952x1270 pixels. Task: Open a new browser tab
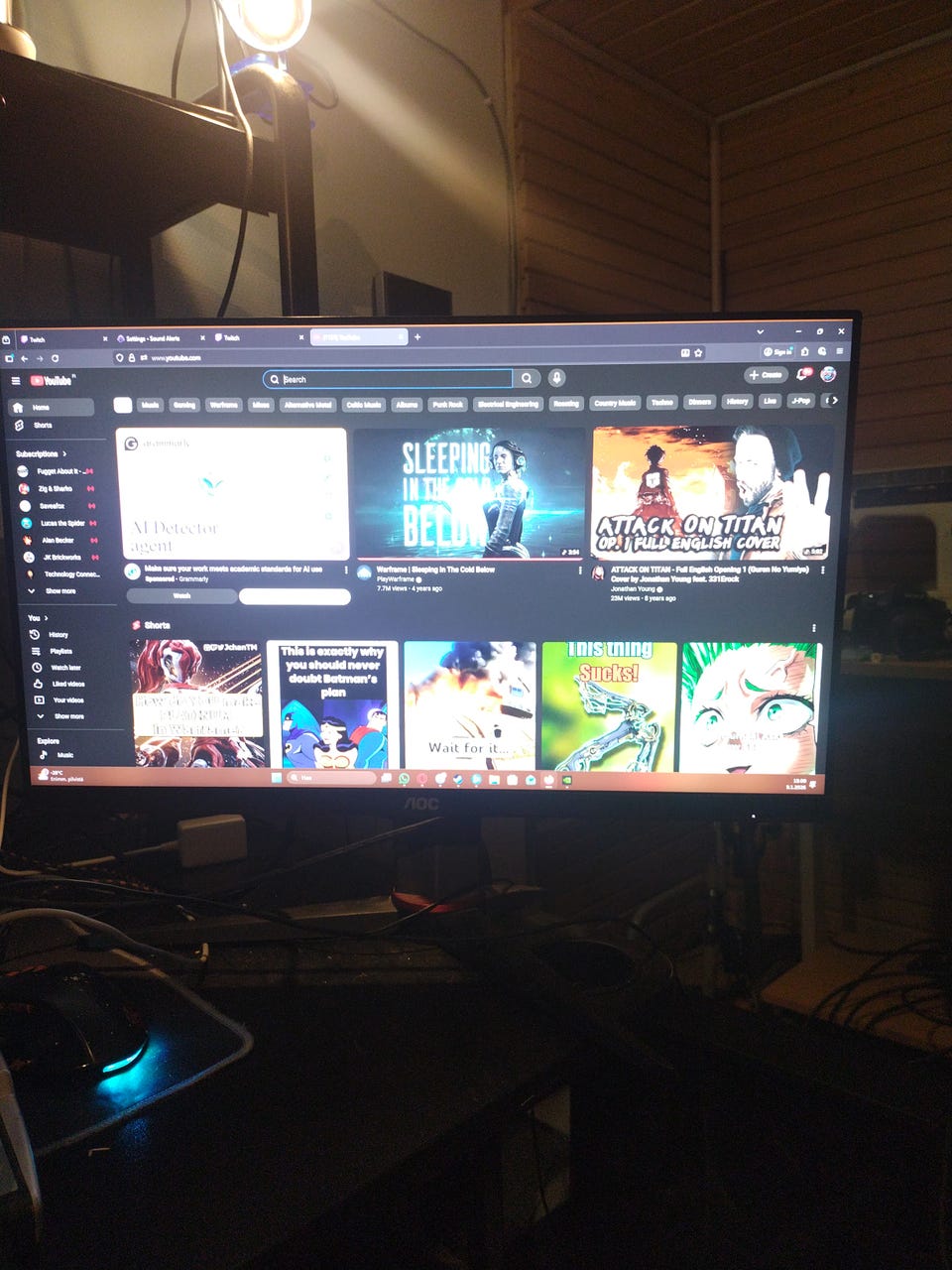(x=417, y=337)
